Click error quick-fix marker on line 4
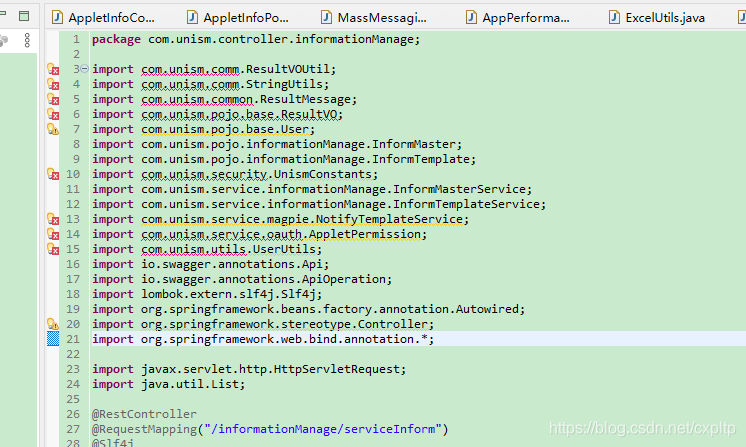Screen dimensions: 746x447 click(x=53, y=84)
